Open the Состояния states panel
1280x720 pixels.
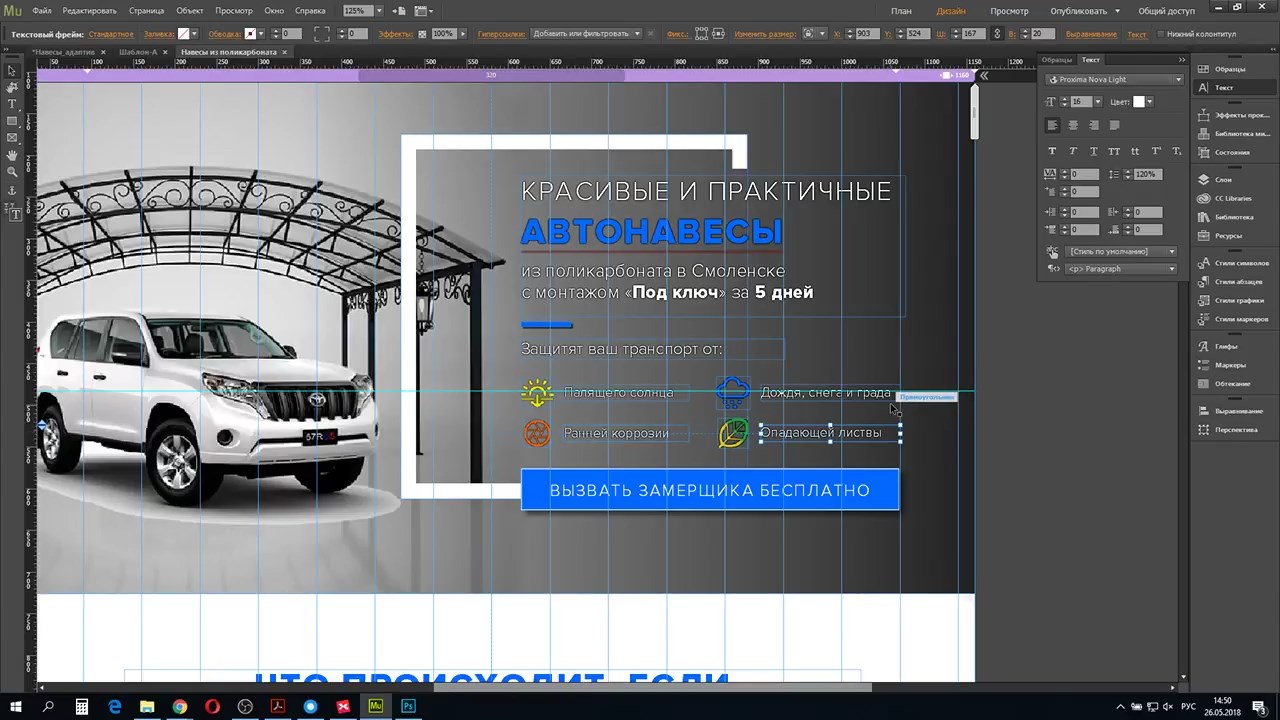click(1231, 153)
